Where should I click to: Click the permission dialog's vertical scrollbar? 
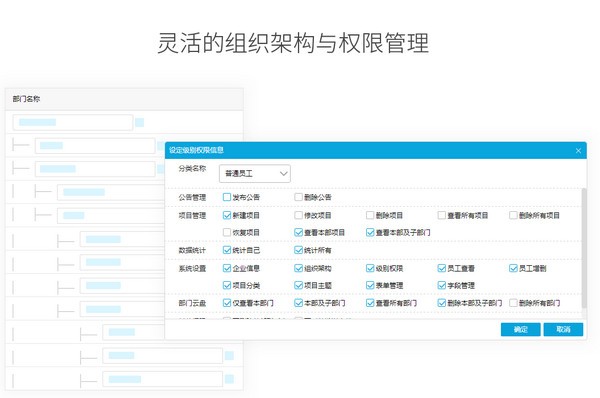[584, 248]
